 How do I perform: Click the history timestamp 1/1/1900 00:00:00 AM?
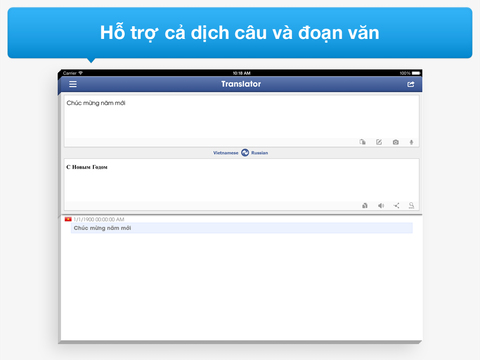tap(99, 219)
